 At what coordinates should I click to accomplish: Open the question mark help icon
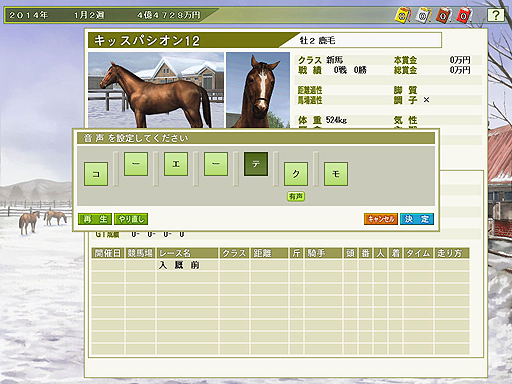coord(495,15)
